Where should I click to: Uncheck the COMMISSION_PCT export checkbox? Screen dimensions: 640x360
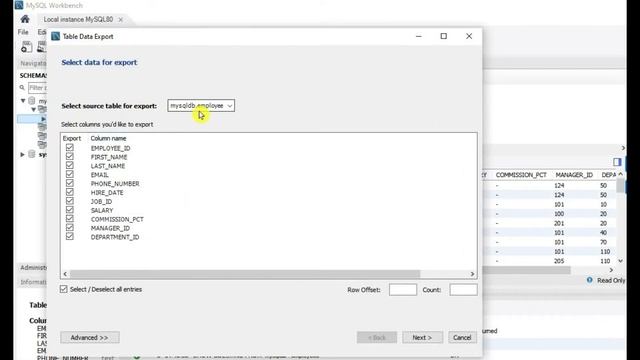[70, 219]
